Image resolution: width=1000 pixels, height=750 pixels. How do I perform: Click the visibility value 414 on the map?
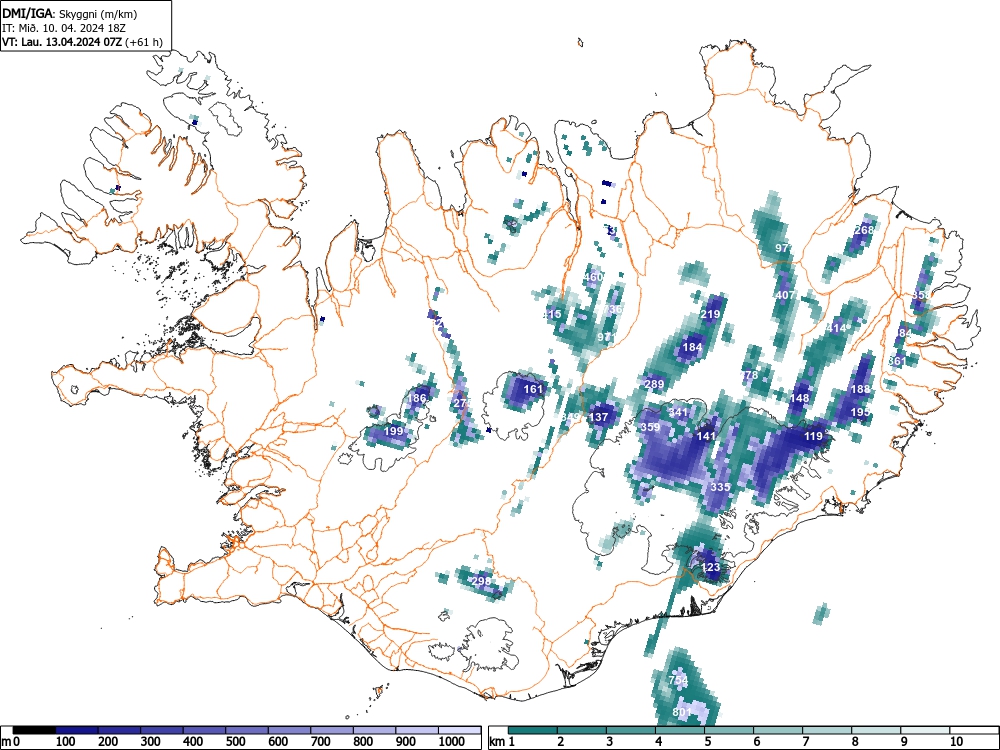click(x=836, y=328)
